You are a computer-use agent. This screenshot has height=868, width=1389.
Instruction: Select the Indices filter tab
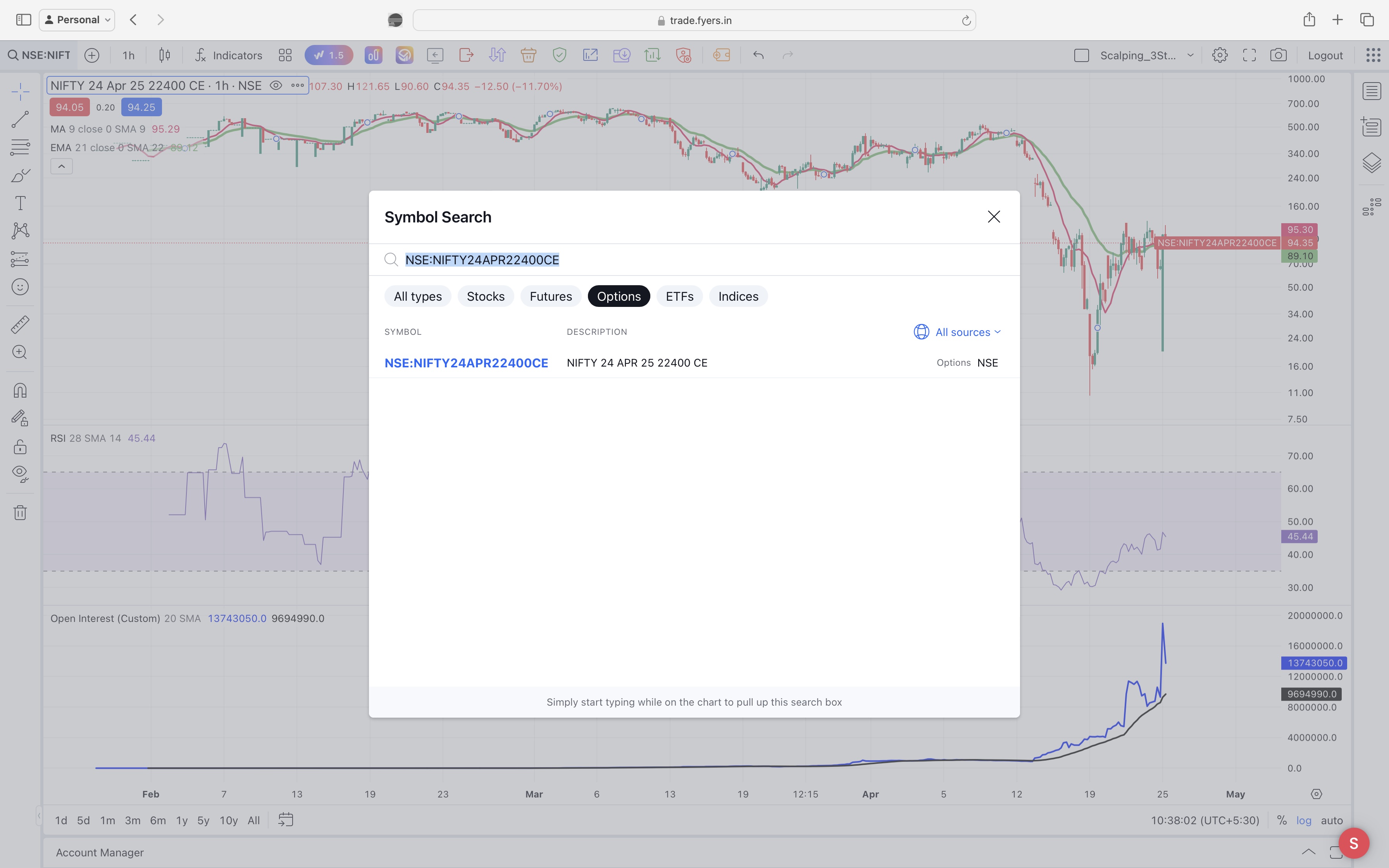click(x=738, y=296)
